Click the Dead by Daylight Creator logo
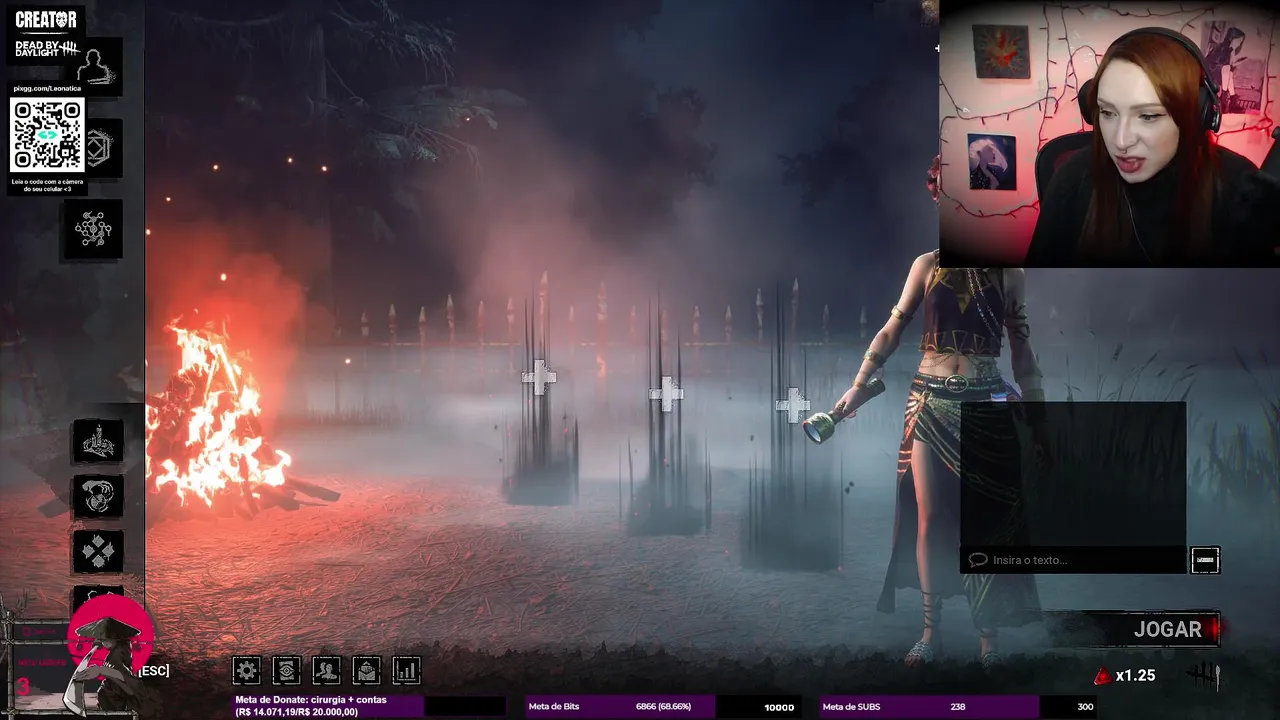 coord(47,34)
